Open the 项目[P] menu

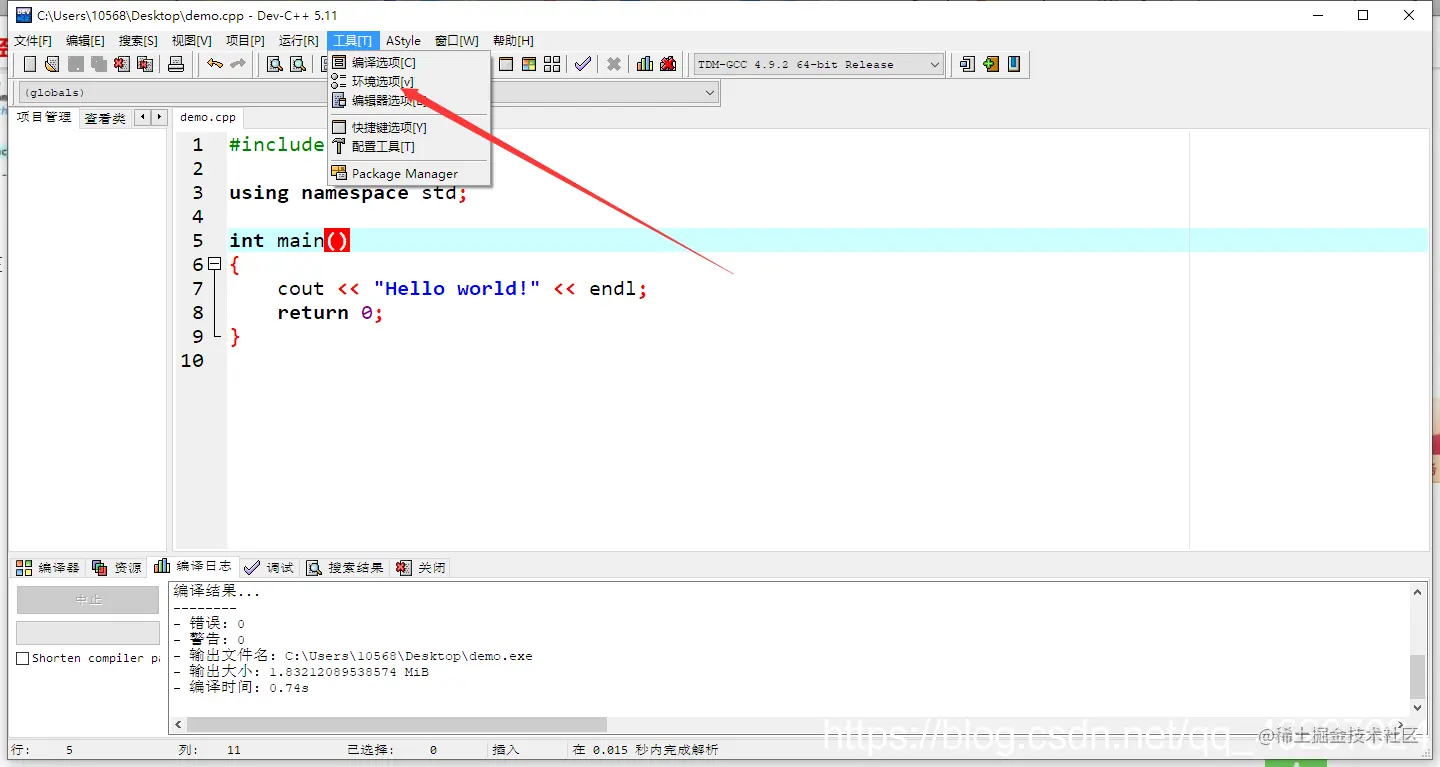coord(245,41)
